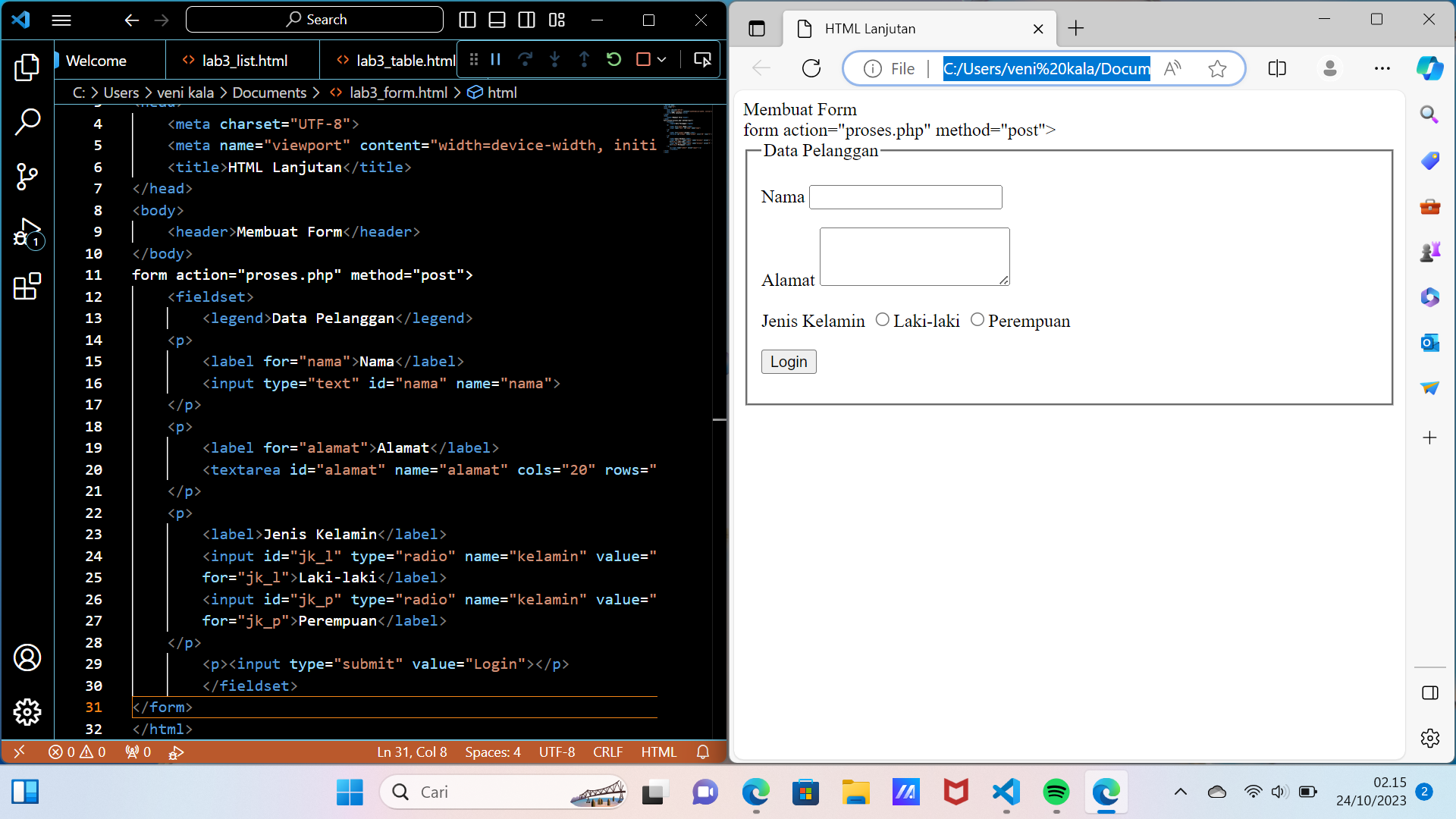Screen dimensions: 1456x819
Task: Refresh the page in Edge
Action: pos(811,67)
